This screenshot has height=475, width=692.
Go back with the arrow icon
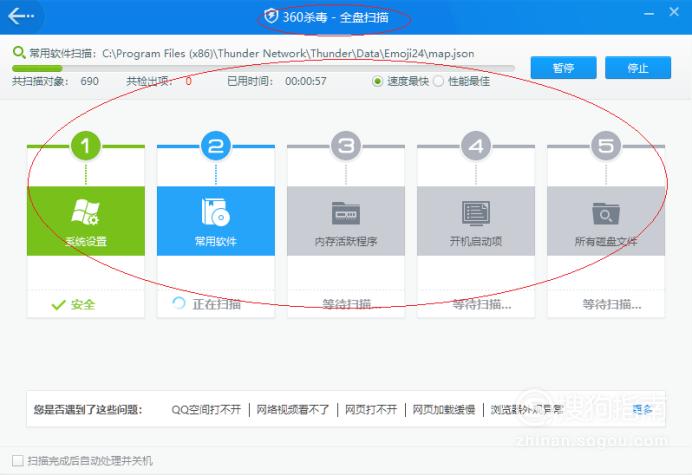20,16
